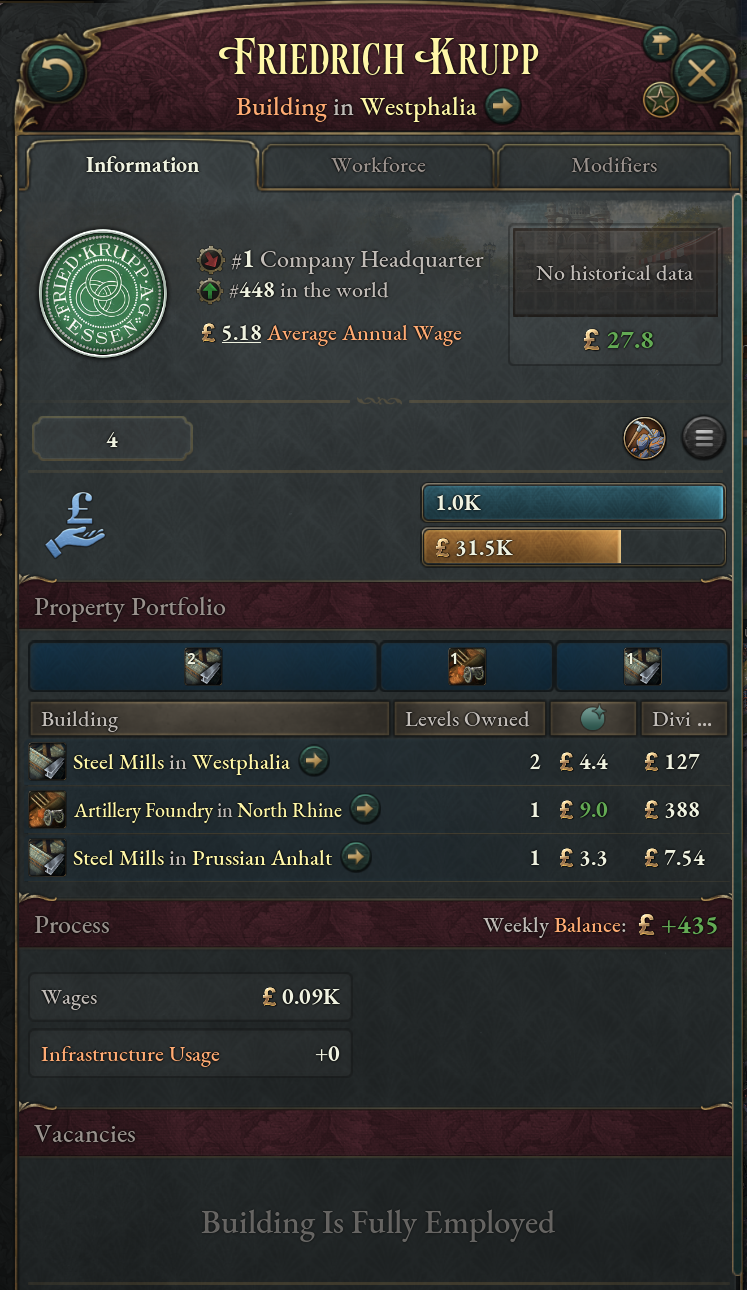The image size is (747, 1290).
Task: Click the gold £31.5K progress bar
Action: coord(573,548)
